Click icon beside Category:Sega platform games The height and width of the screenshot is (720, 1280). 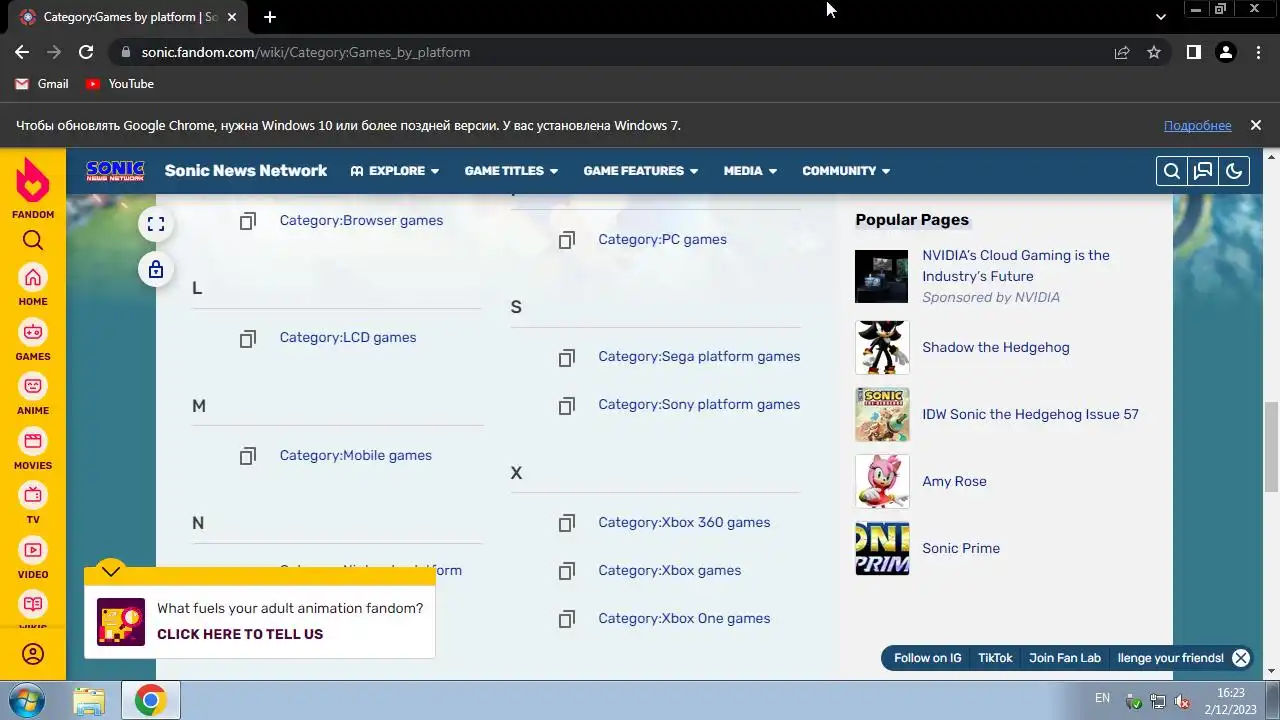(567, 357)
